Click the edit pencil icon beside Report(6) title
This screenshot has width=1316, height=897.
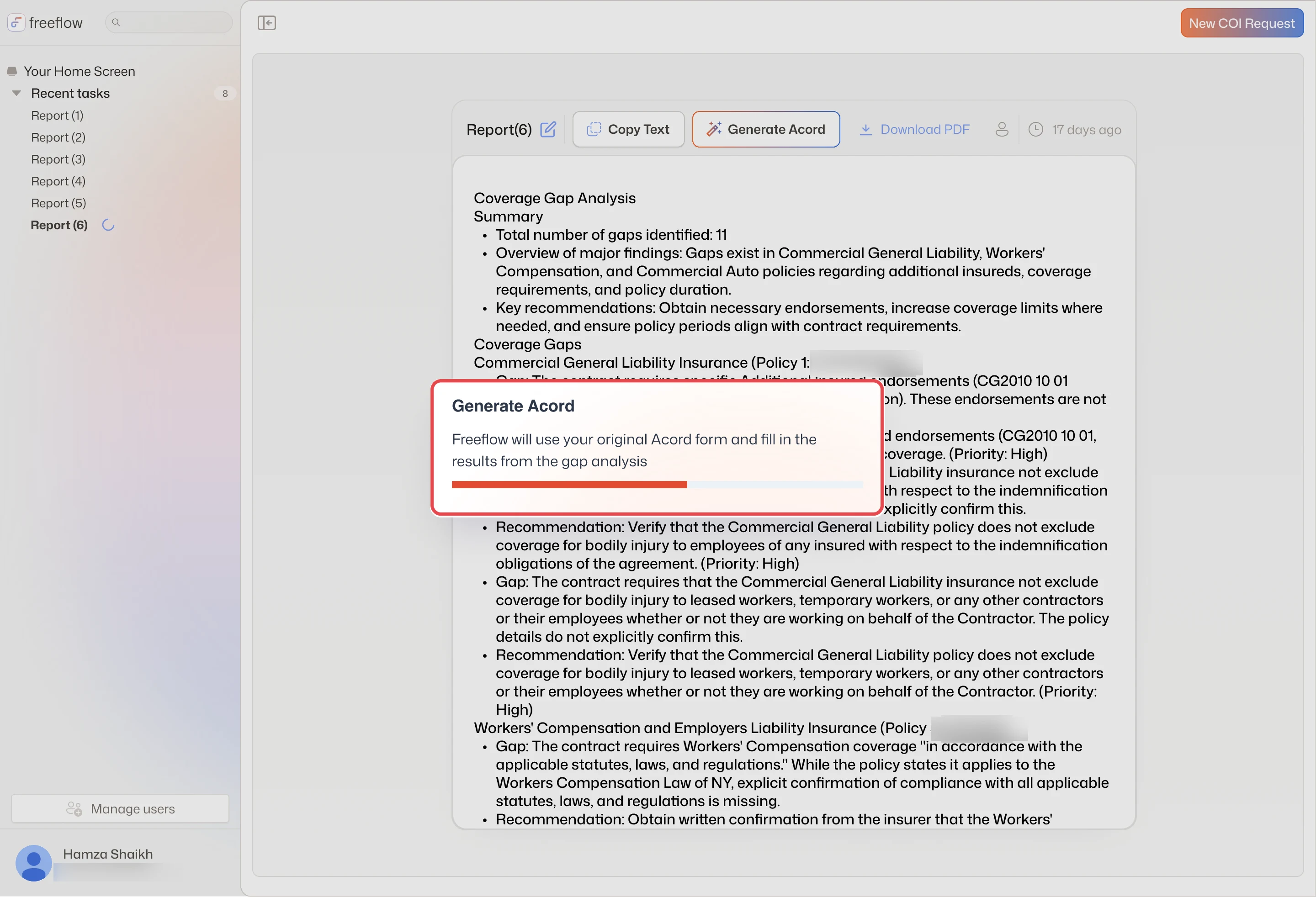coord(547,130)
